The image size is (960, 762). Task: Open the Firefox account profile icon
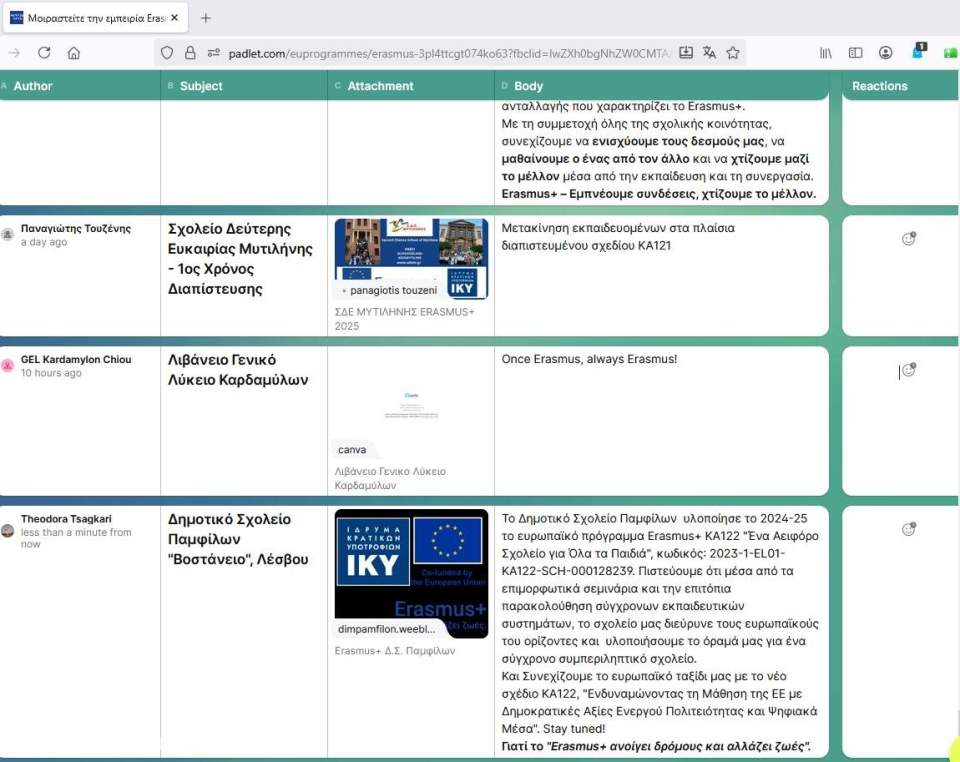(886, 53)
